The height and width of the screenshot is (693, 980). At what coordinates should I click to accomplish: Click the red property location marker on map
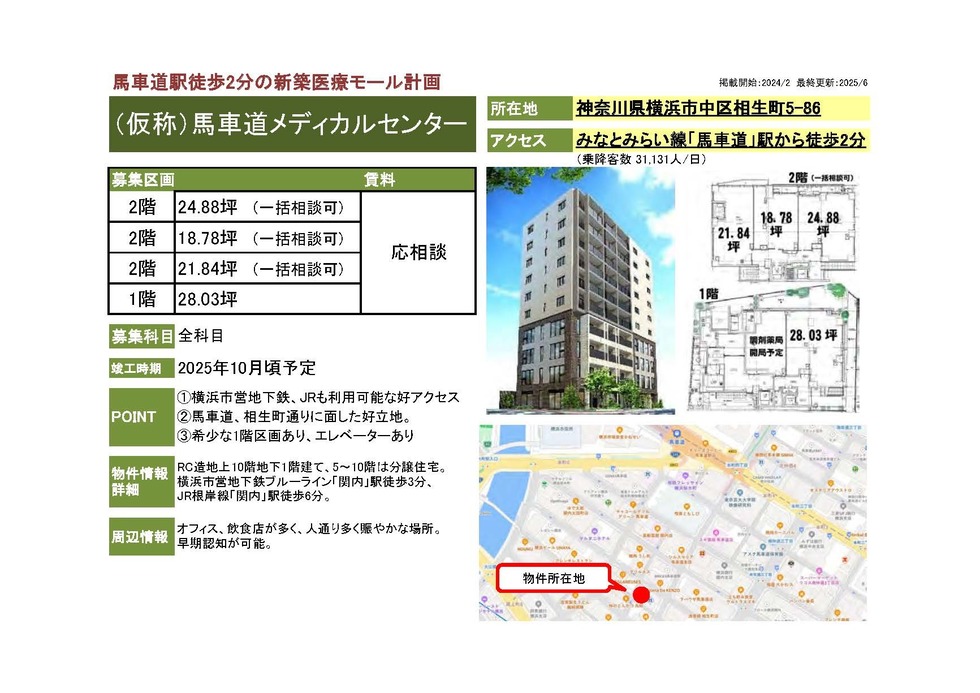point(641,594)
